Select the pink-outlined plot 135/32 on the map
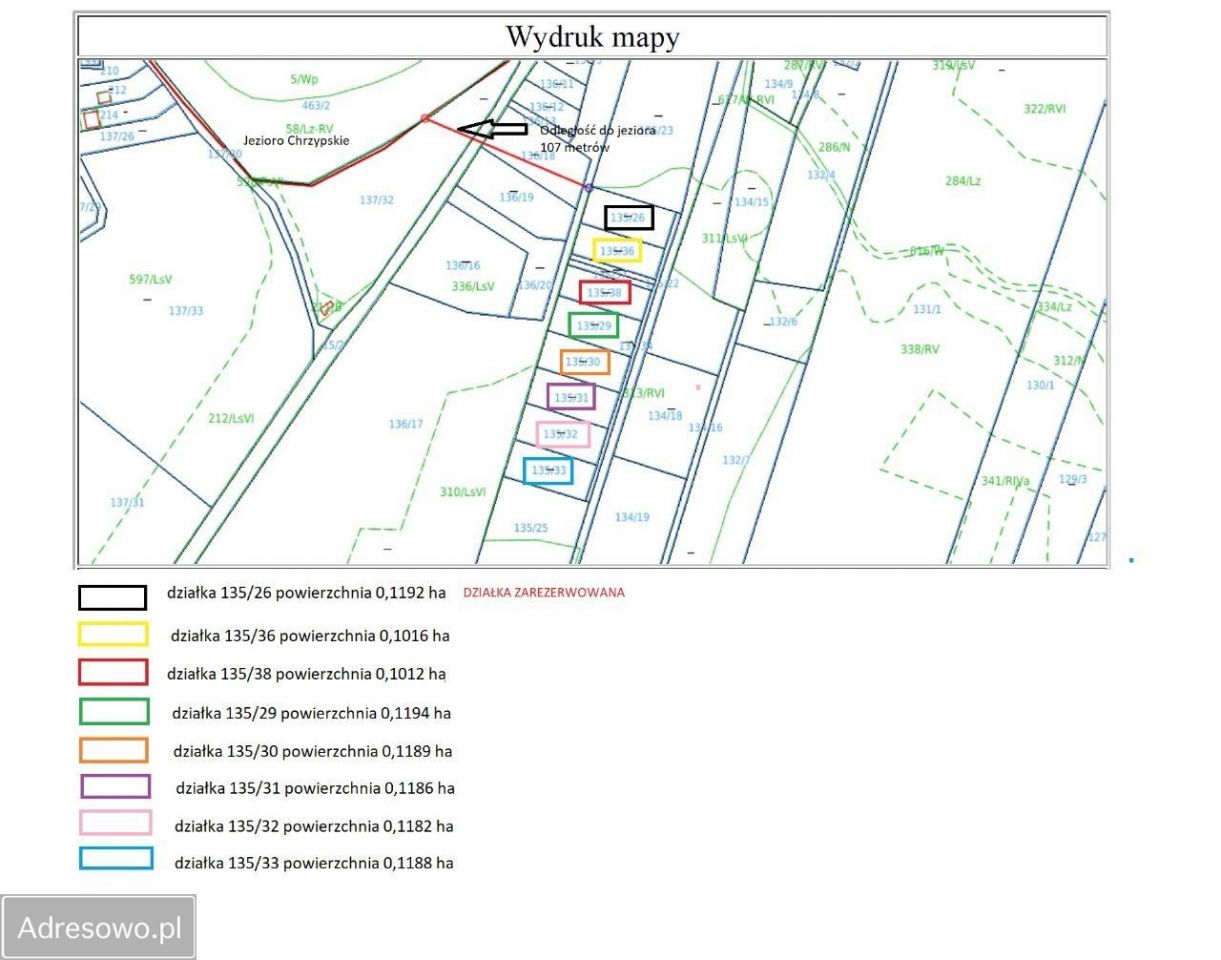The height and width of the screenshot is (960, 1221). click(562, 434)
